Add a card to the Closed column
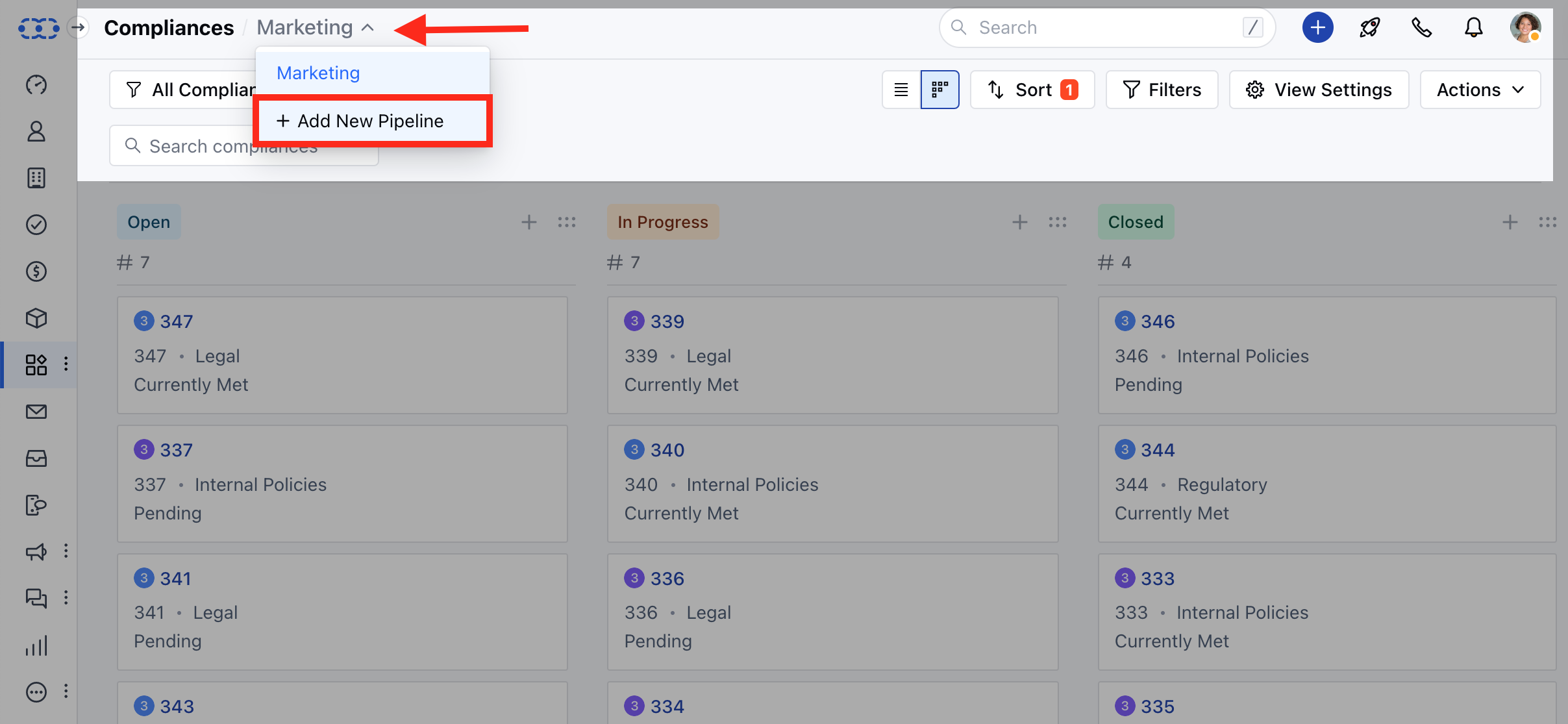 click(x=1510, y=222)
